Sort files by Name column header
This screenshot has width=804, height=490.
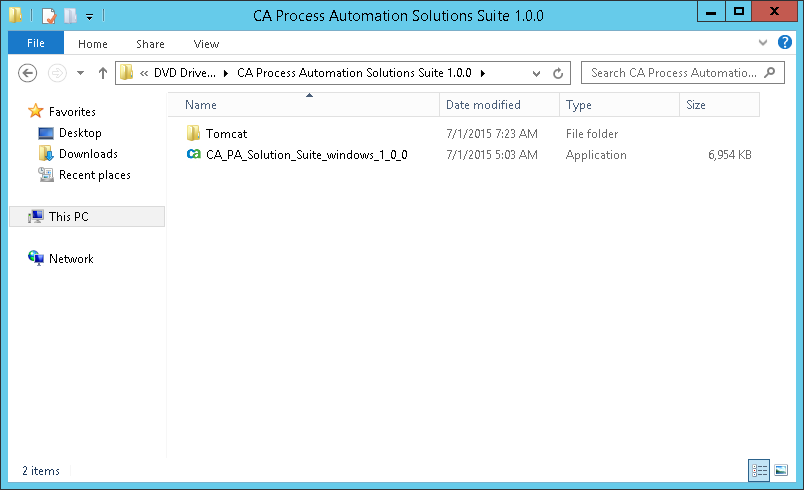click(201, 105)
